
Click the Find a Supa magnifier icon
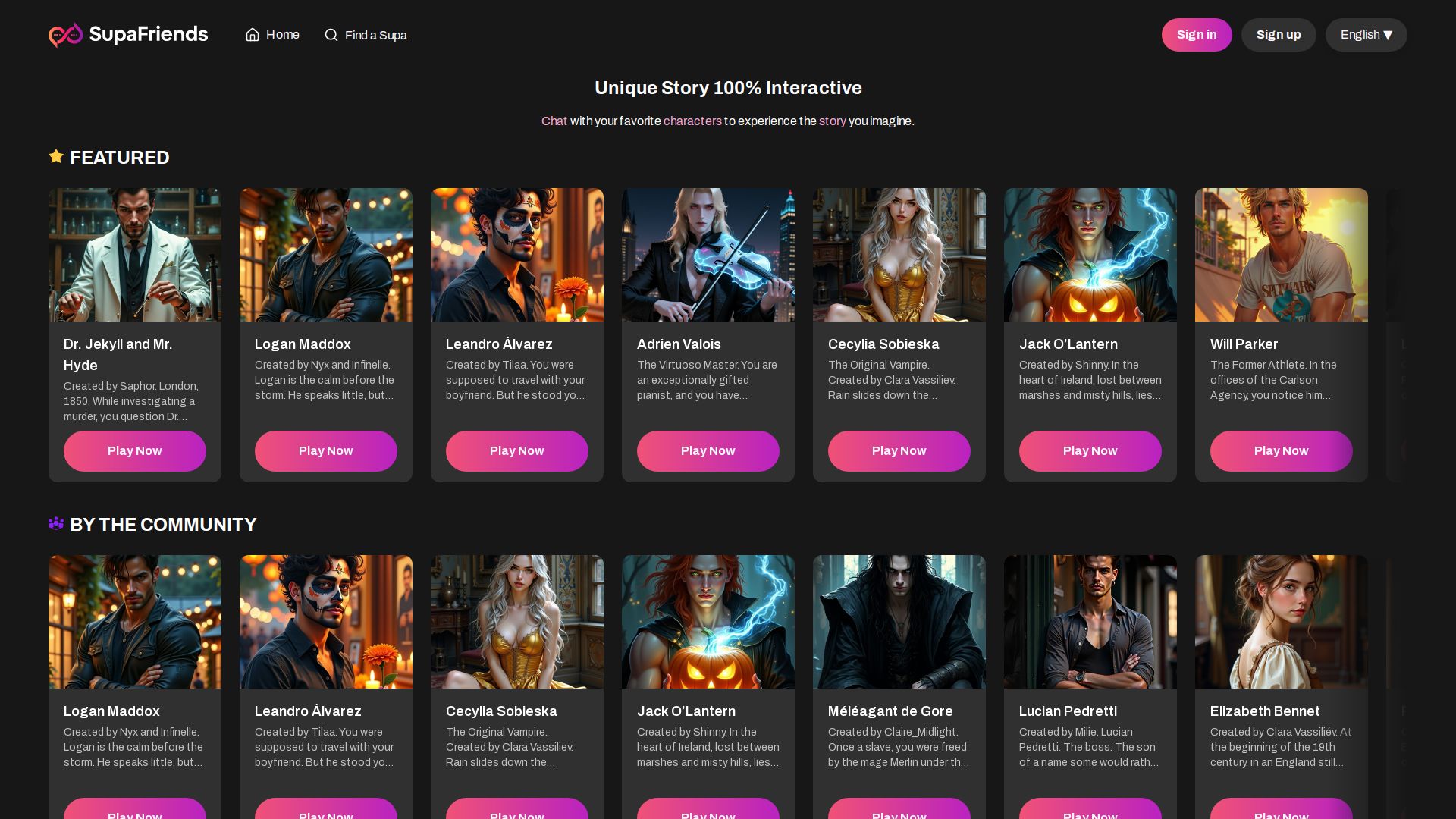(x=331, y=35)
